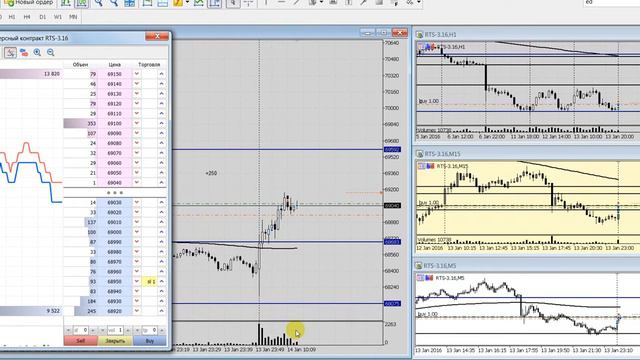The height and width of the screenshot is (360, 640).
Task: Decrease the sl value with minus stepper
Action: [68, 330]
